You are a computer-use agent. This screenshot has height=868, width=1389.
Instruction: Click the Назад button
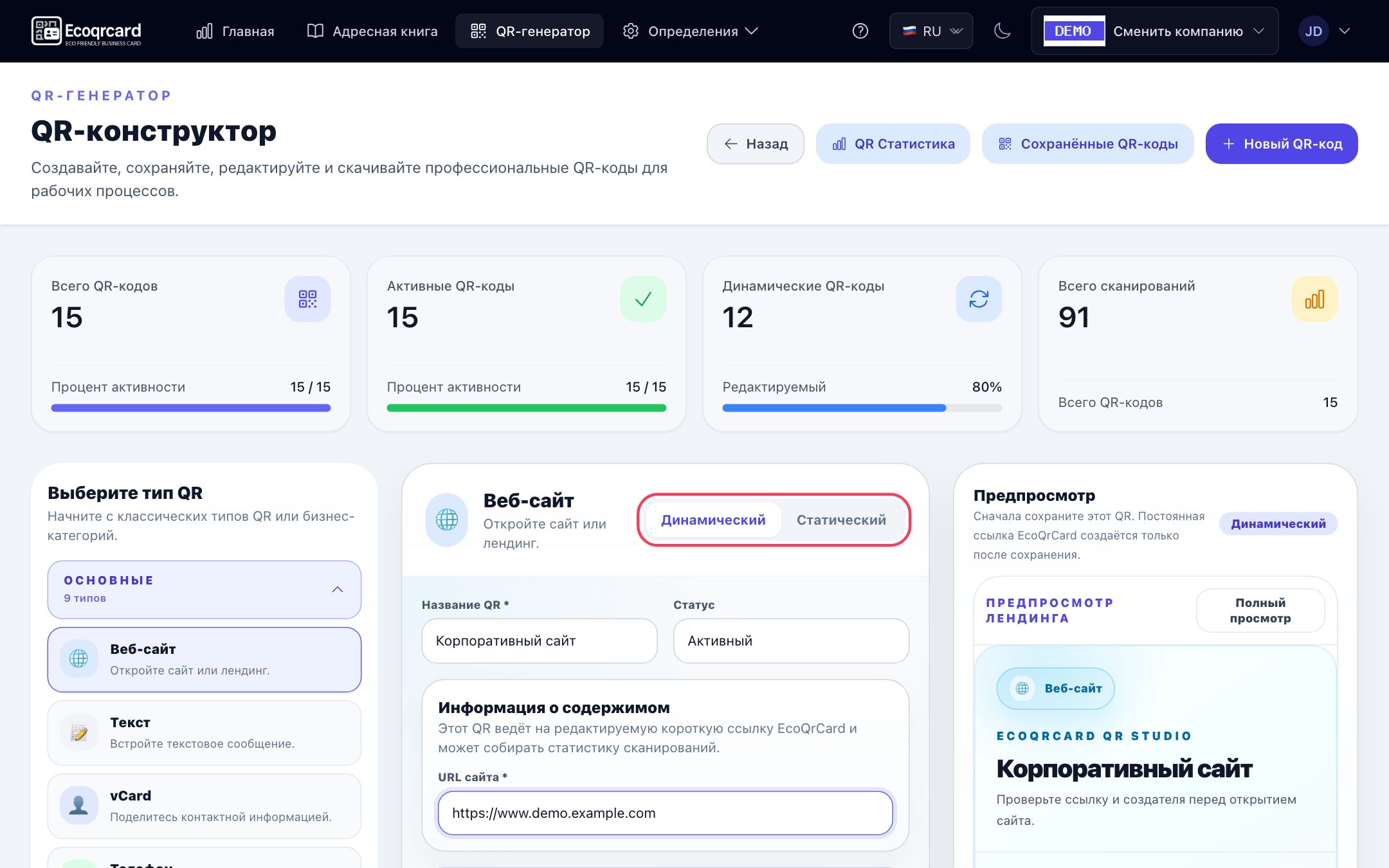point(756,143)
